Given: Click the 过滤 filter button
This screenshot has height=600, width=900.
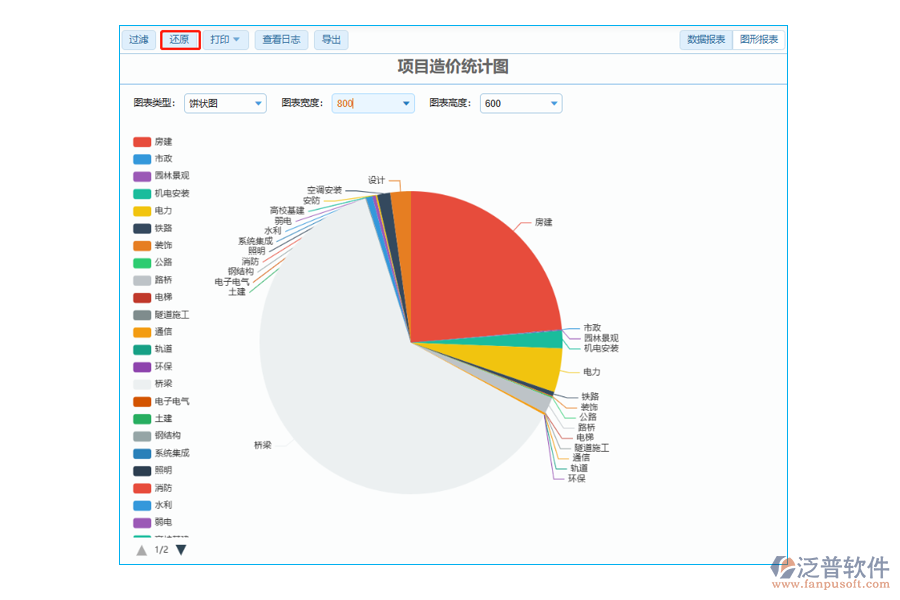Looking at the screenshot, I should point(138,40).
